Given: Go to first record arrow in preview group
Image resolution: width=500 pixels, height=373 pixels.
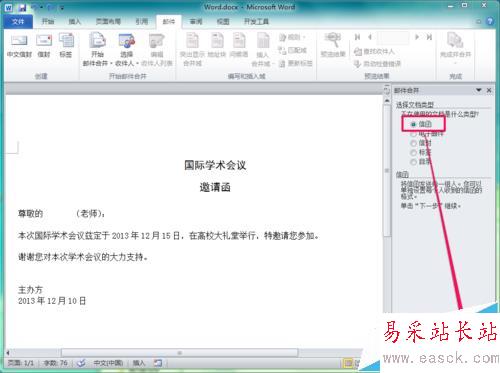Looking at the screenshot, I should tap(357, 37).
